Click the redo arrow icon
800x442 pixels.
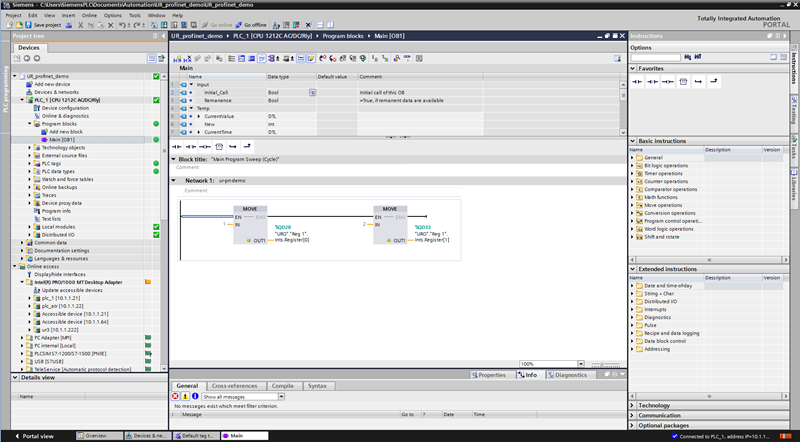point(138,24)
